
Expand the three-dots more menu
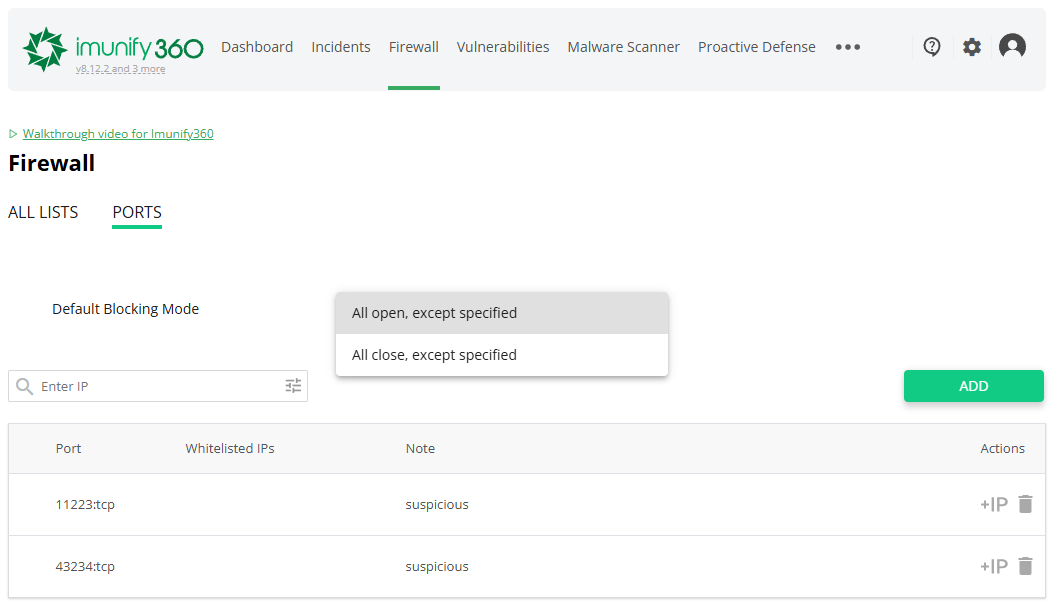[x=848, y=47]
